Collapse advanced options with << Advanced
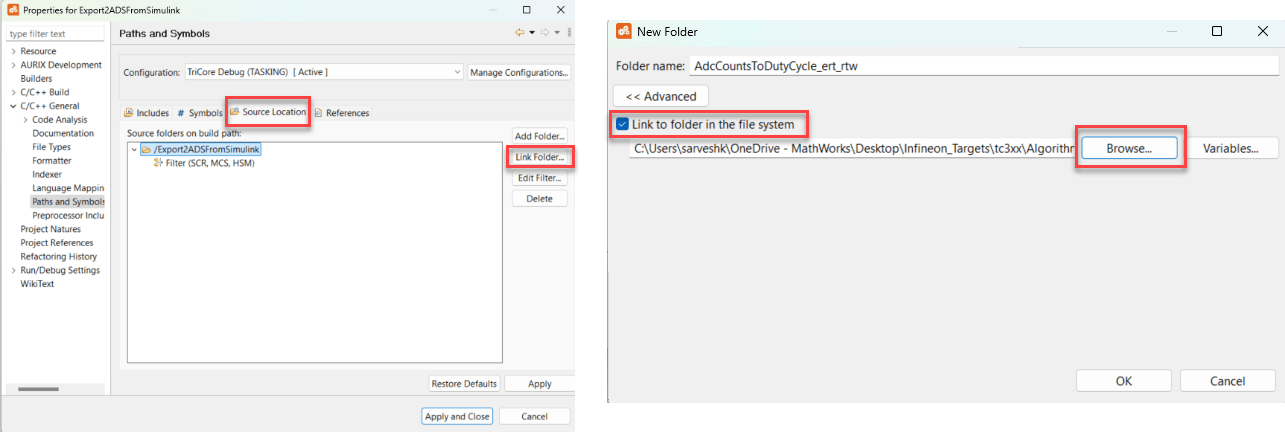Screen dimensions: 1285x432 click(661, 96)
